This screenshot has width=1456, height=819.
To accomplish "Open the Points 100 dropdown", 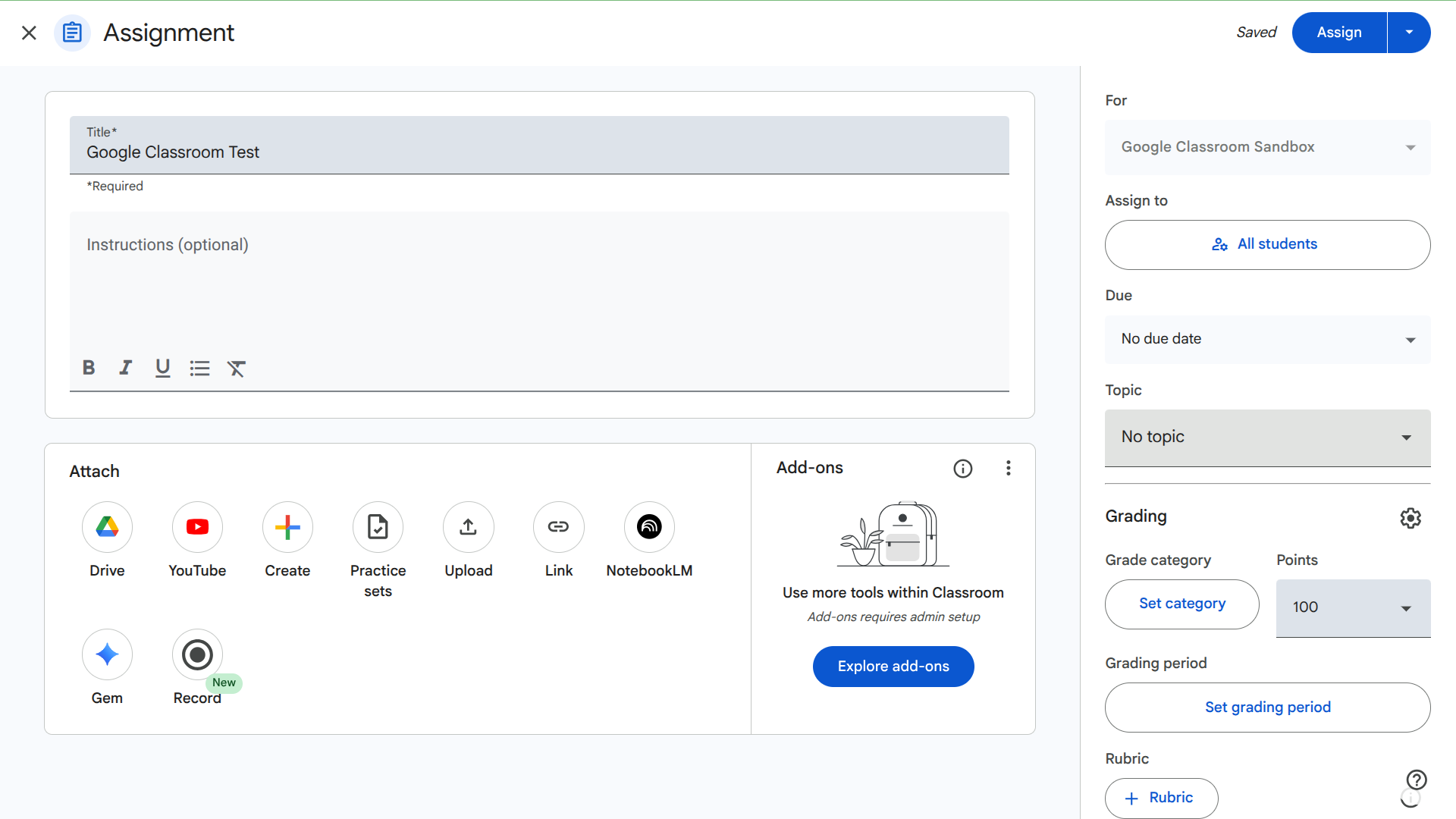I will (1353, 607).
